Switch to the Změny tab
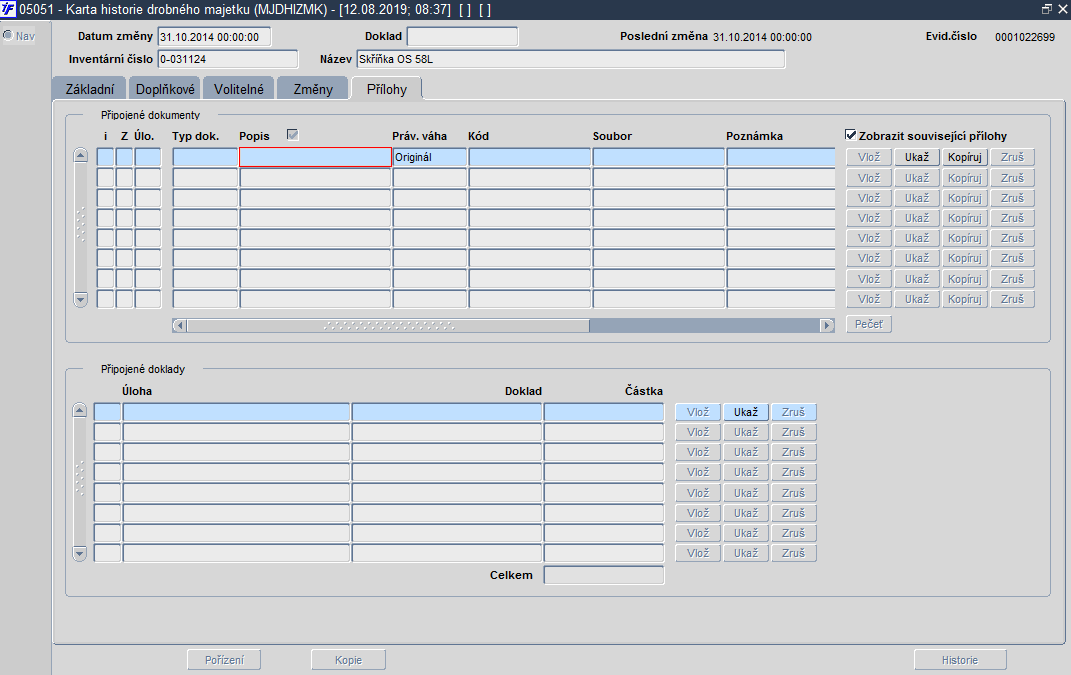1071x675 pixels. [313, 89]
